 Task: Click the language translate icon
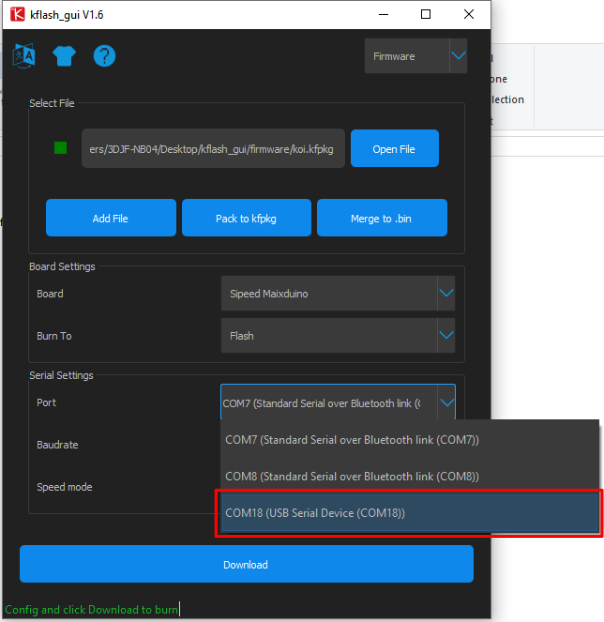click(23, 56)
